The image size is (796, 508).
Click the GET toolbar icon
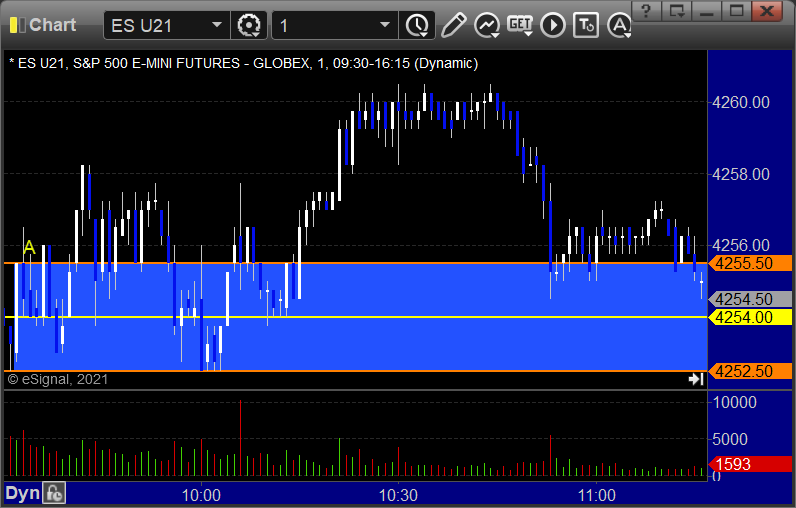(x=520, y=25)
